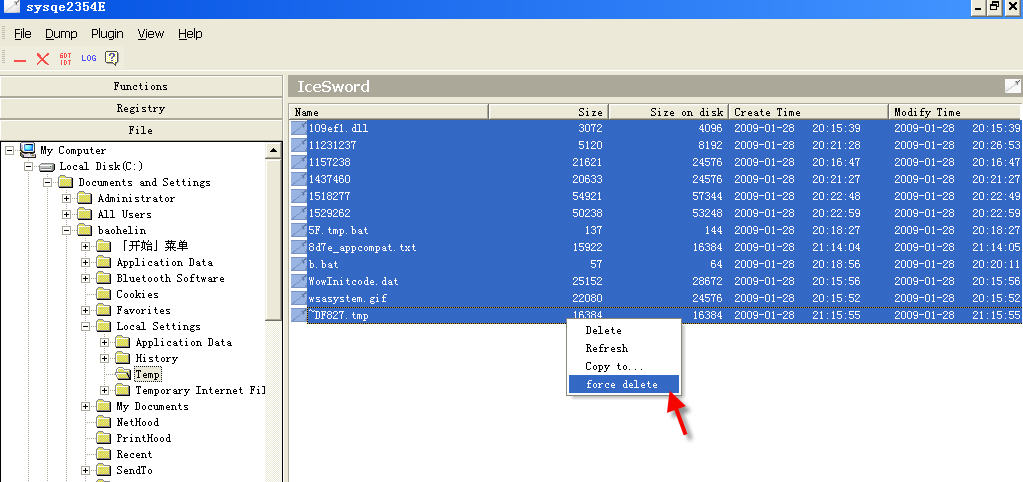Select the WowInitcode.dat file name
Viewport: 1023px width, 482px height.
tap(353, 281)
